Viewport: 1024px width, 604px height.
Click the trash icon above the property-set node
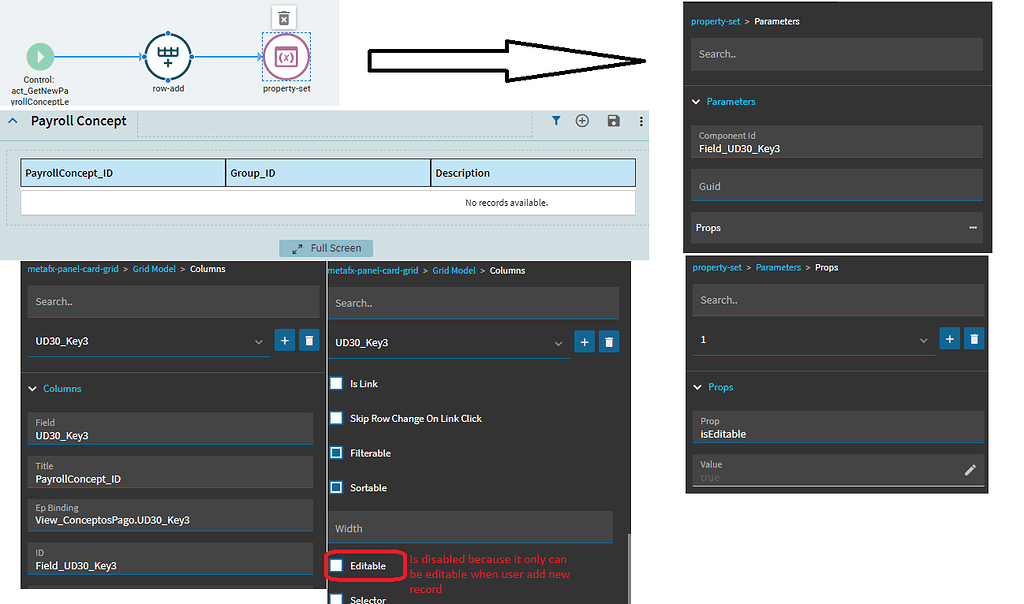(x=283, y=17)
